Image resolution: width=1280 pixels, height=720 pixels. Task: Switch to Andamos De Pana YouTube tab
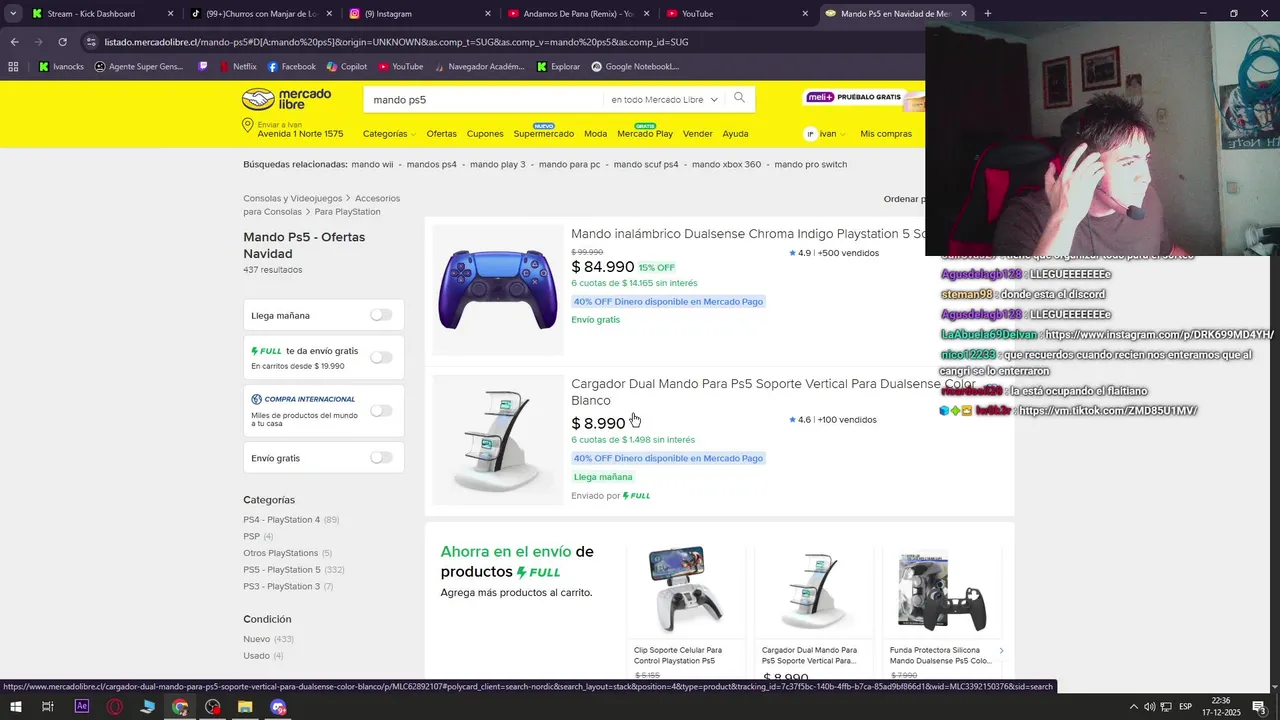578,14
